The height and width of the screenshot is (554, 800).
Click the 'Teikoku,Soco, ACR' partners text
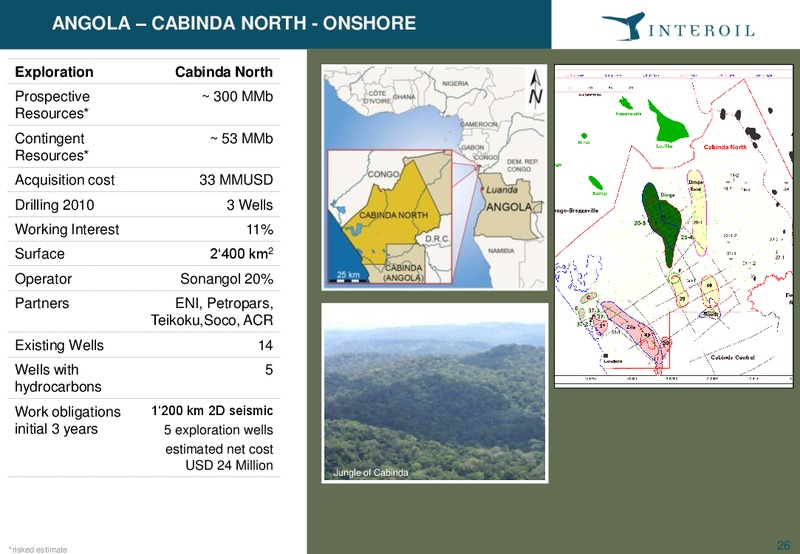click(x=212, y=320)
